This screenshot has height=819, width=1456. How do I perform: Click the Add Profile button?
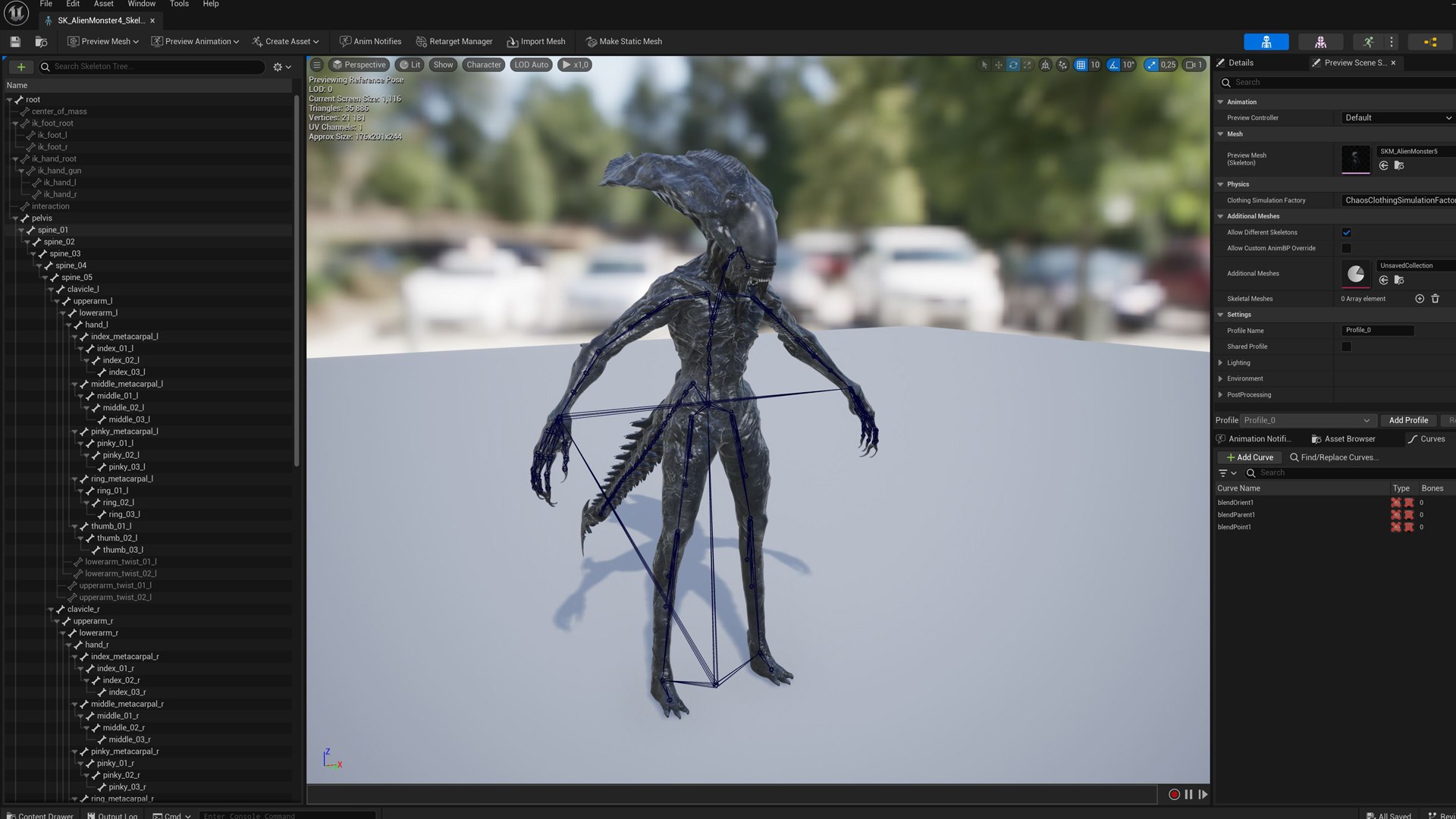(1408, 421)
